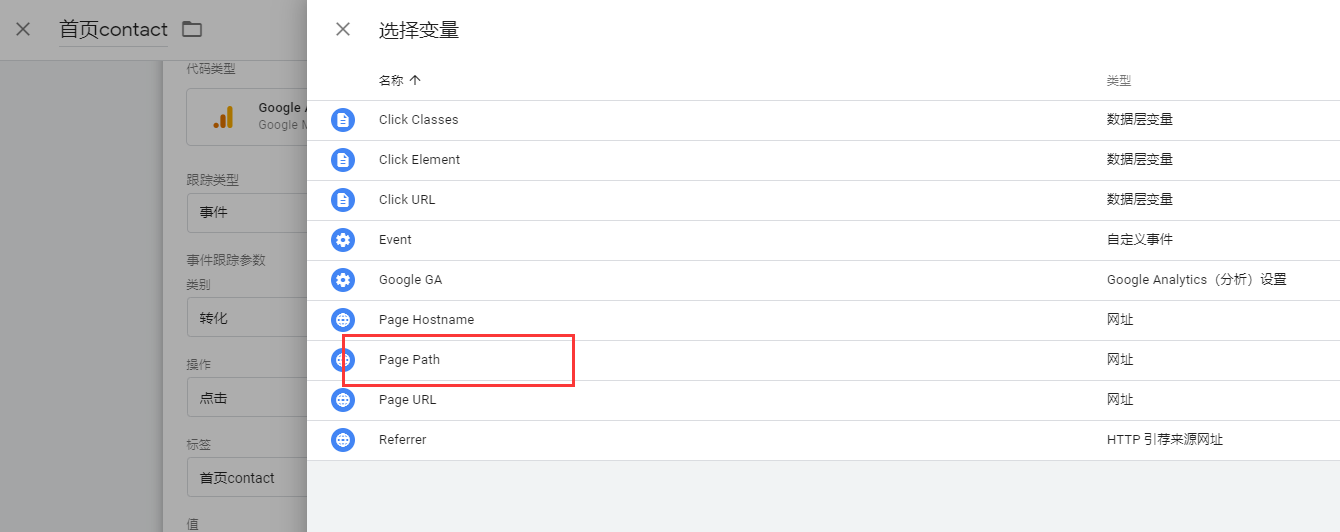Image resolution: width=1340 pixels, height=532 pixels.
Task: Click the Page URL globe icon
Action: (343, 400)
